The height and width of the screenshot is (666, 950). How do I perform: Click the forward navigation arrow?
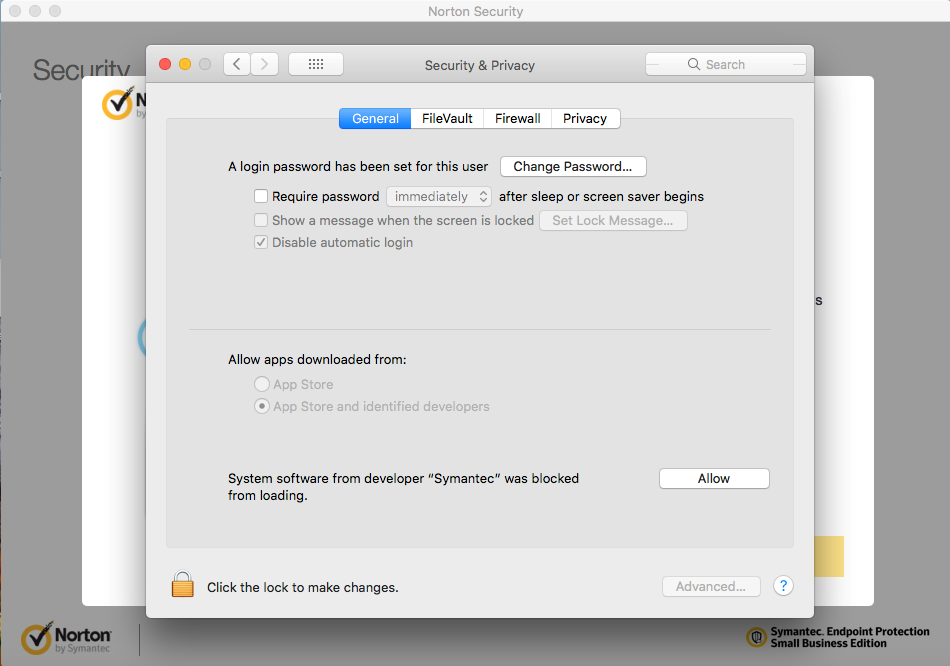pyautogui.click(x=264, y=64)
